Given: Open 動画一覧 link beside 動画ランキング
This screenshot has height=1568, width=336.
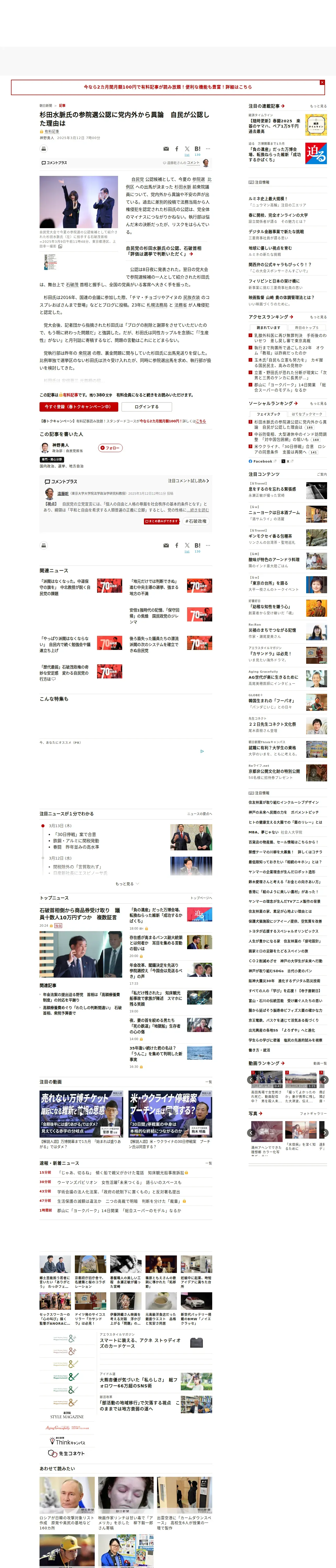Looking at the screenshot, I should pyautogui.click(x=320, y=1063).
